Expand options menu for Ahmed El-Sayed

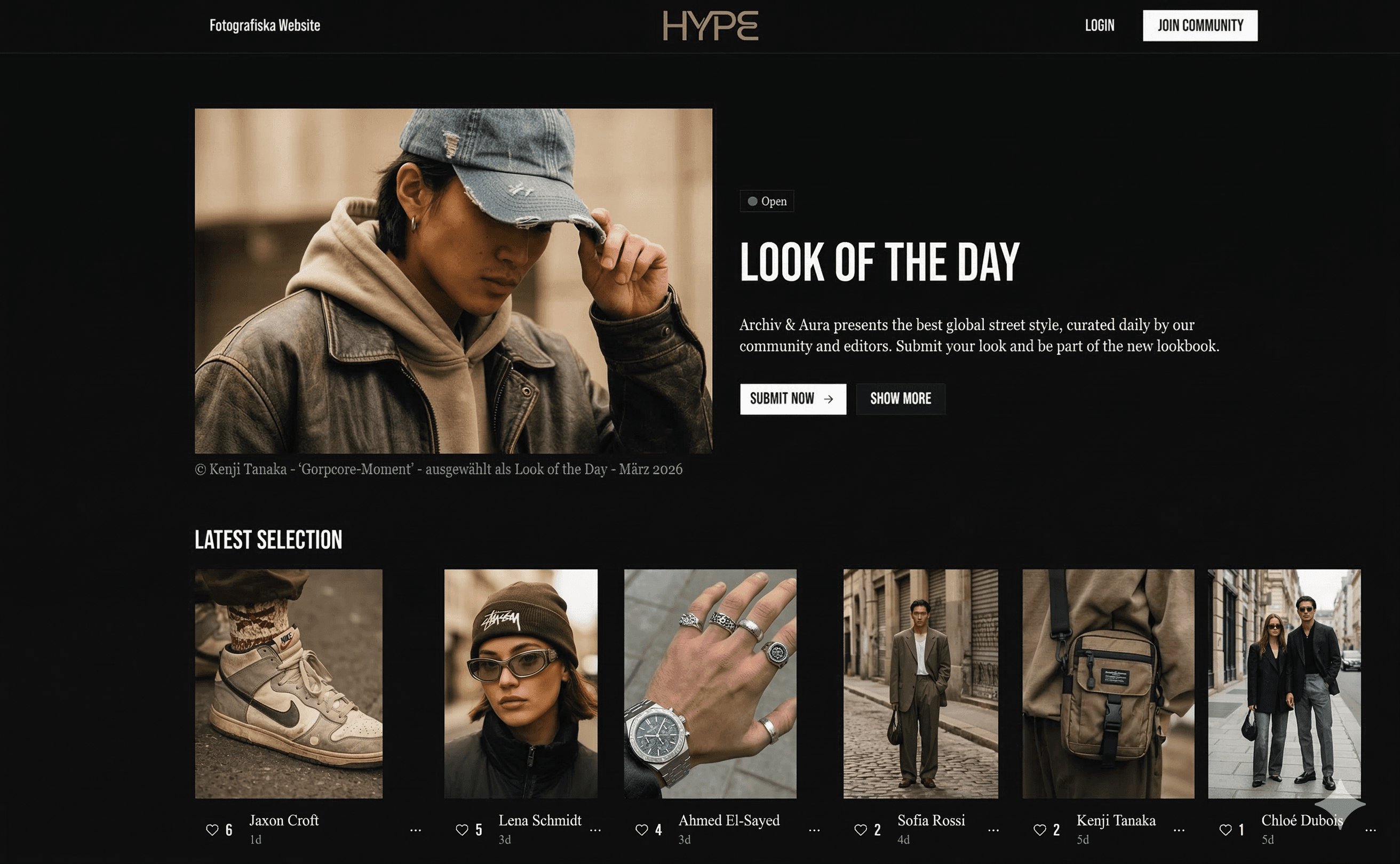pos(814,830)
